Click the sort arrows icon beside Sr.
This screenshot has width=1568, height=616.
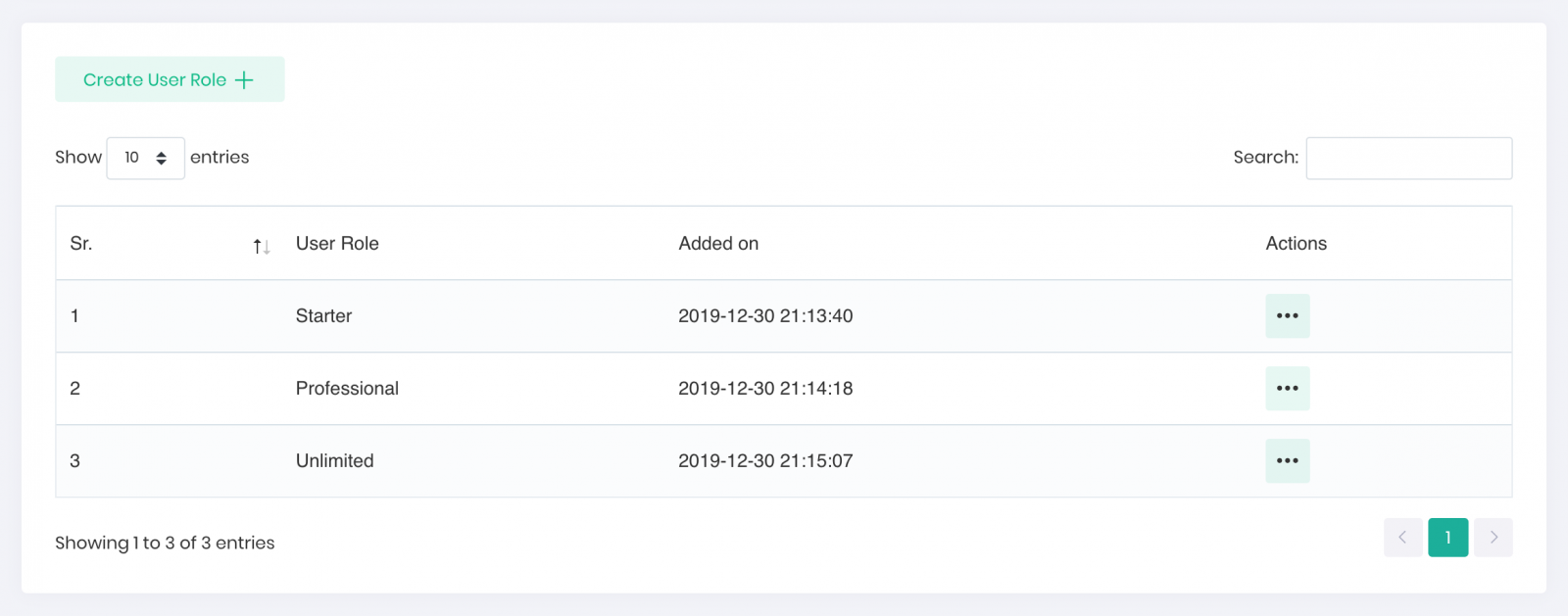tap(262, 247)
